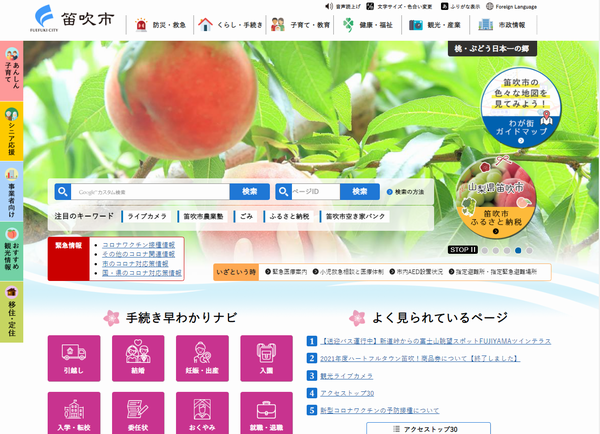
Task: Open the 検索の方法 link
Action: [x=406, y=192]
